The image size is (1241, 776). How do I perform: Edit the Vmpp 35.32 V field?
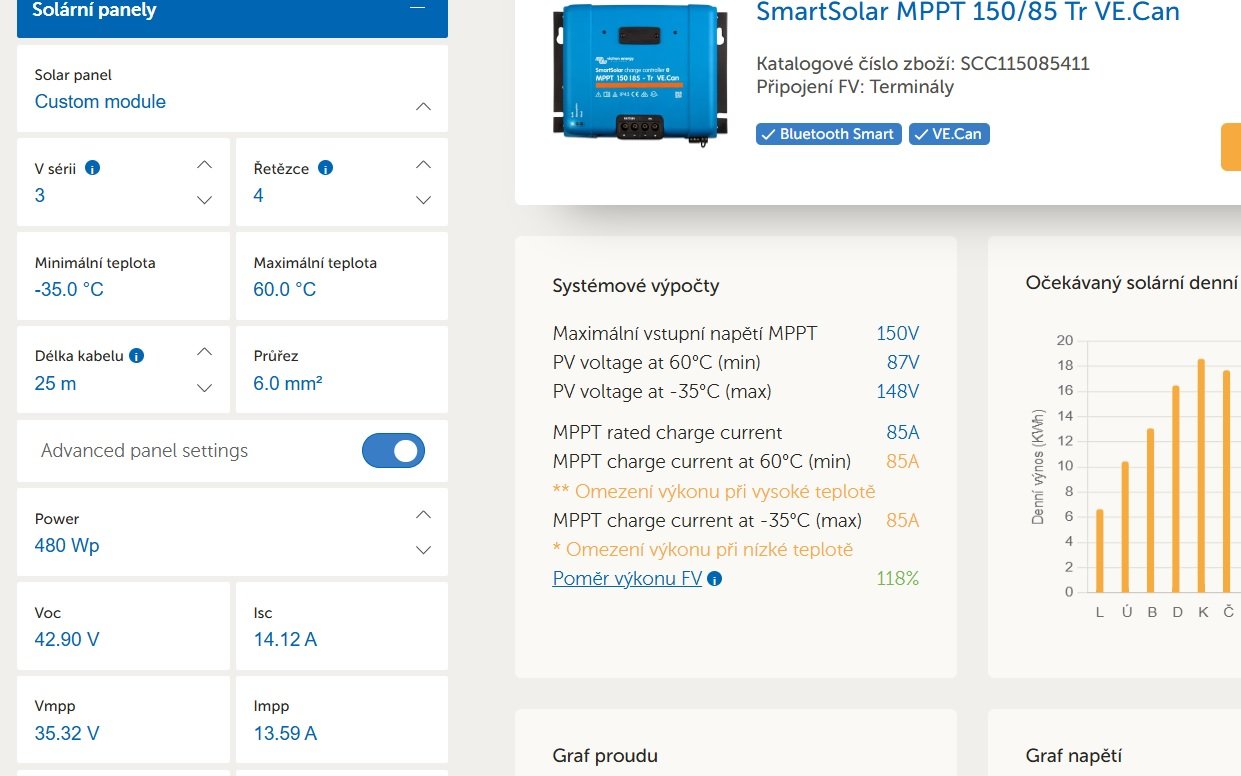coord(123,720)
